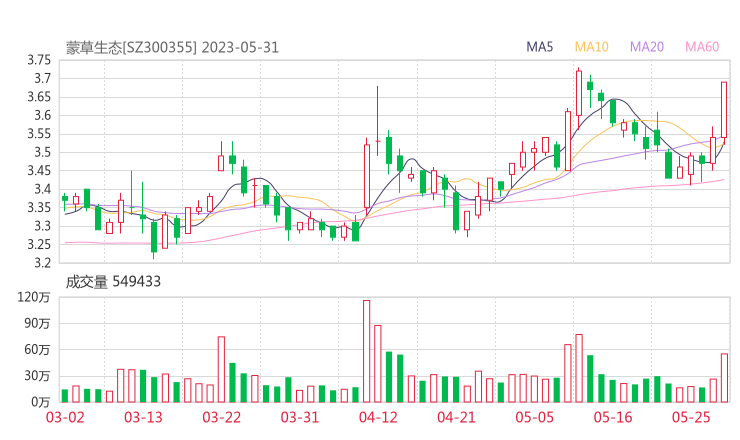740x440 pixels.
Task: Click the MA5 legend label
Action: pyautogui.click(x=539, y=47)
